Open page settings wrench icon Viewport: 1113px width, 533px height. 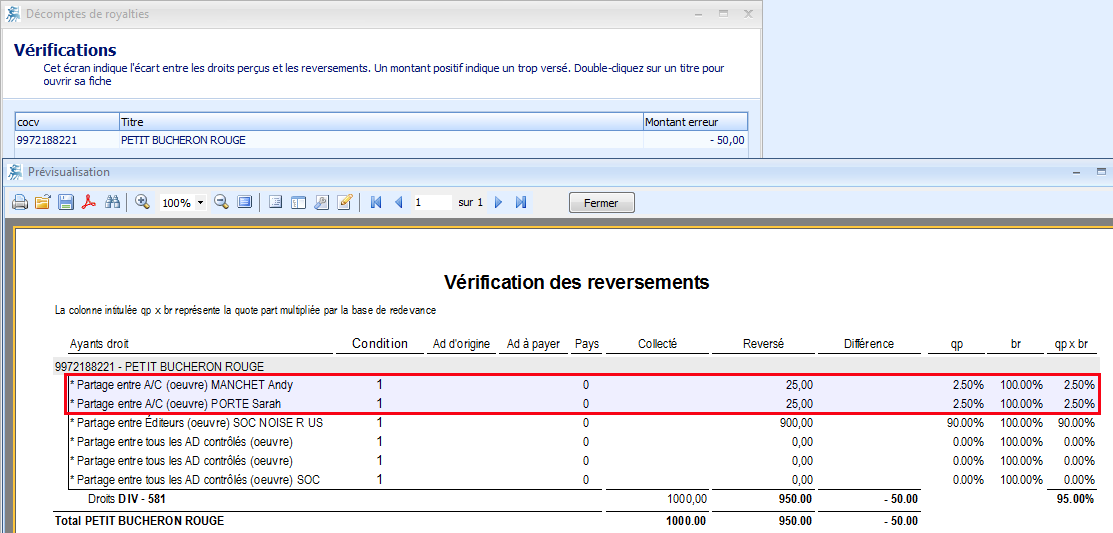(x=321, y=202)
